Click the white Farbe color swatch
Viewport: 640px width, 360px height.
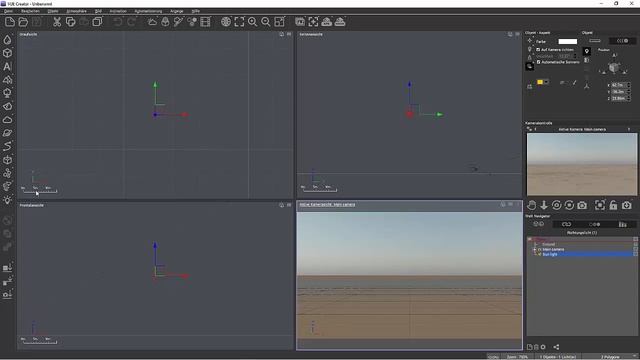[x=567, y=41]
